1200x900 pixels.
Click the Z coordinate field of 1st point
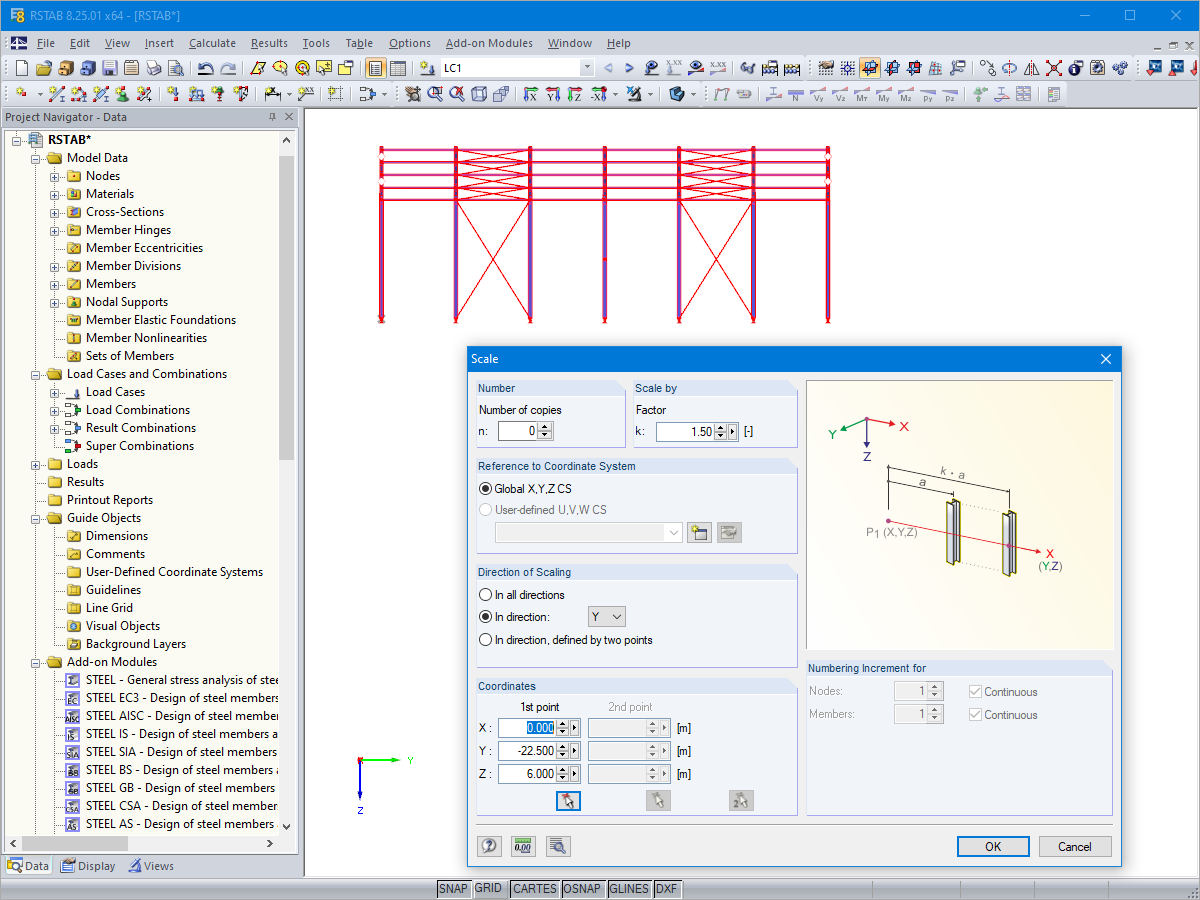[x=526, y=774]
